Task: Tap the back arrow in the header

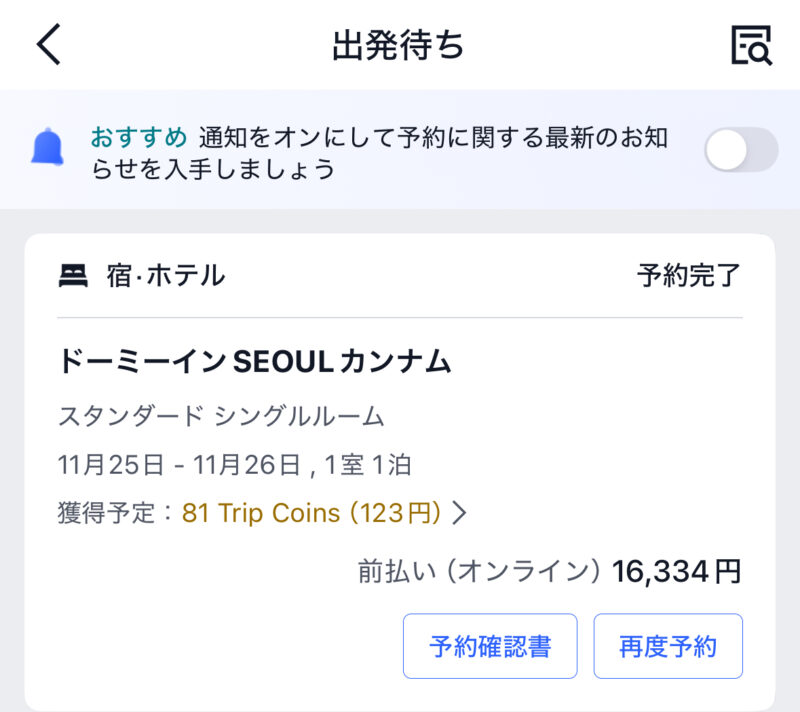Action: [49, 45]
